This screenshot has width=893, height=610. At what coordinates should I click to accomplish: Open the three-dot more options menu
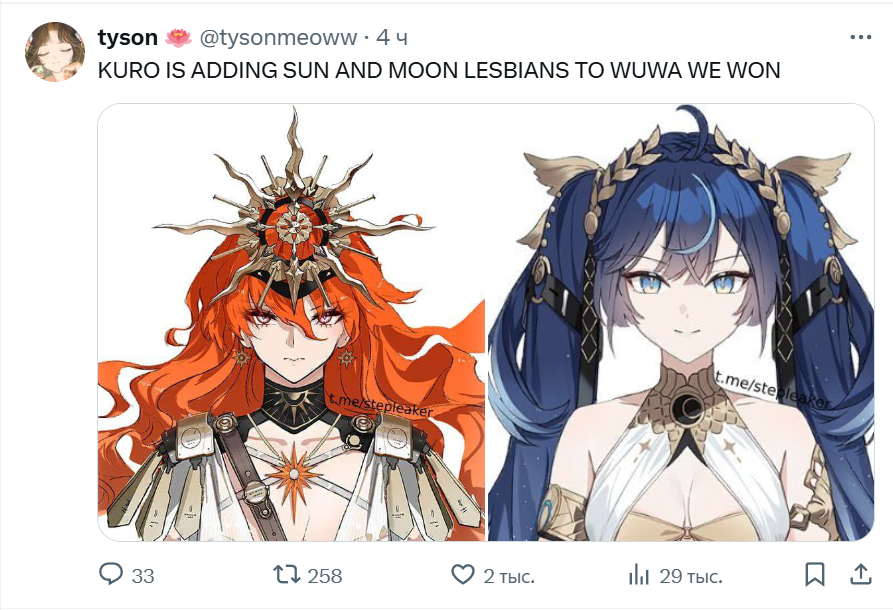pos(861,38)
